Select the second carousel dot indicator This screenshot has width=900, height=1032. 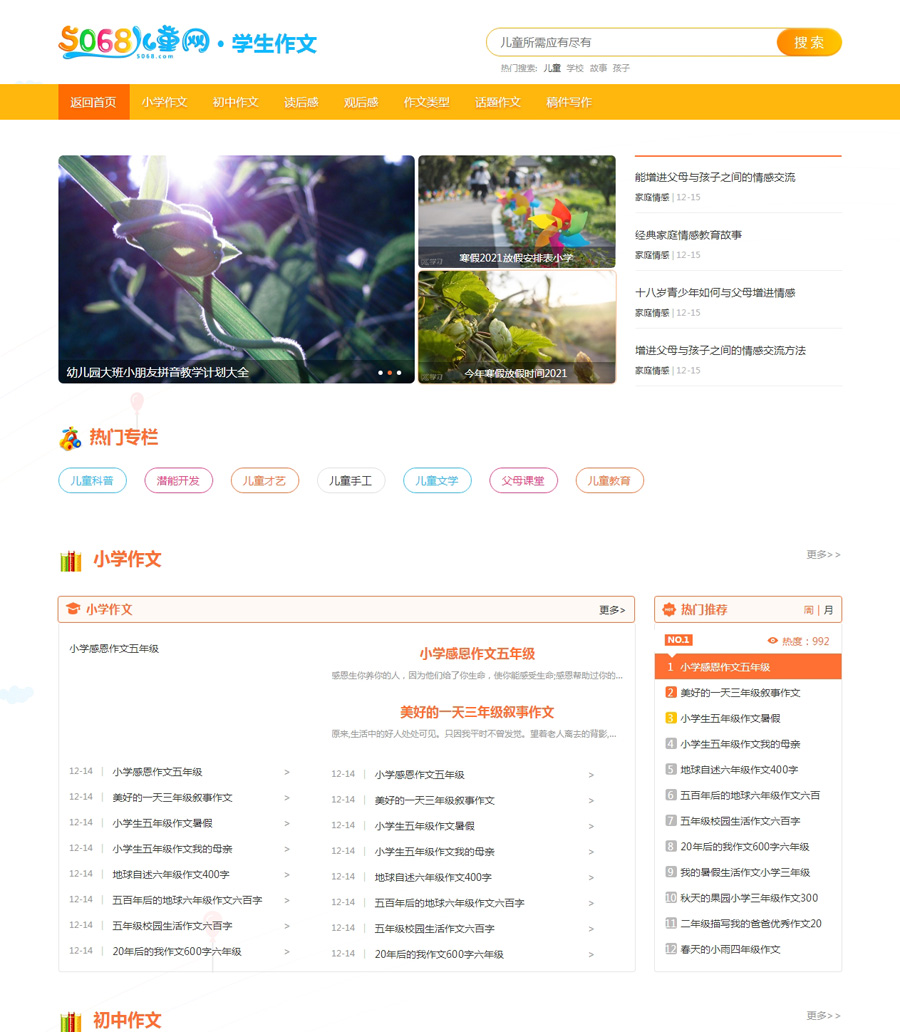click(x=389, y=373)
